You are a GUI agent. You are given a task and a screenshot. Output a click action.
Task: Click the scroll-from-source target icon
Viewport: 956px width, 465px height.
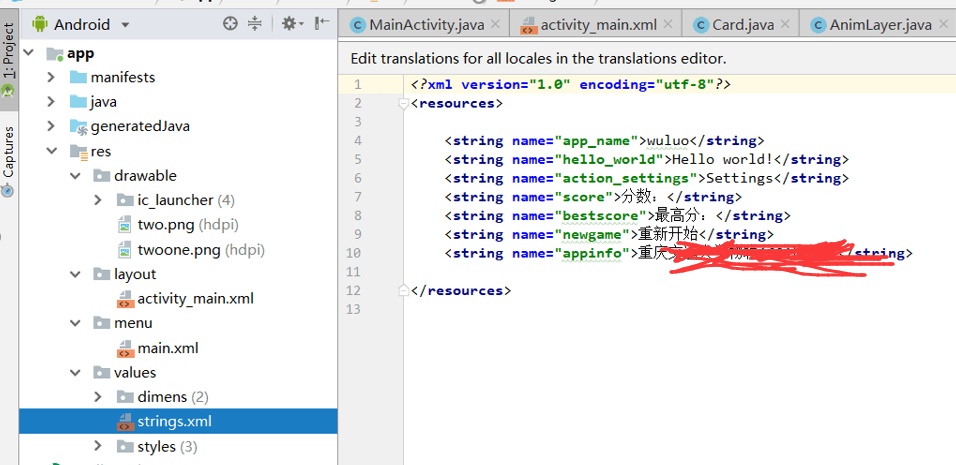tap(230, 24)
